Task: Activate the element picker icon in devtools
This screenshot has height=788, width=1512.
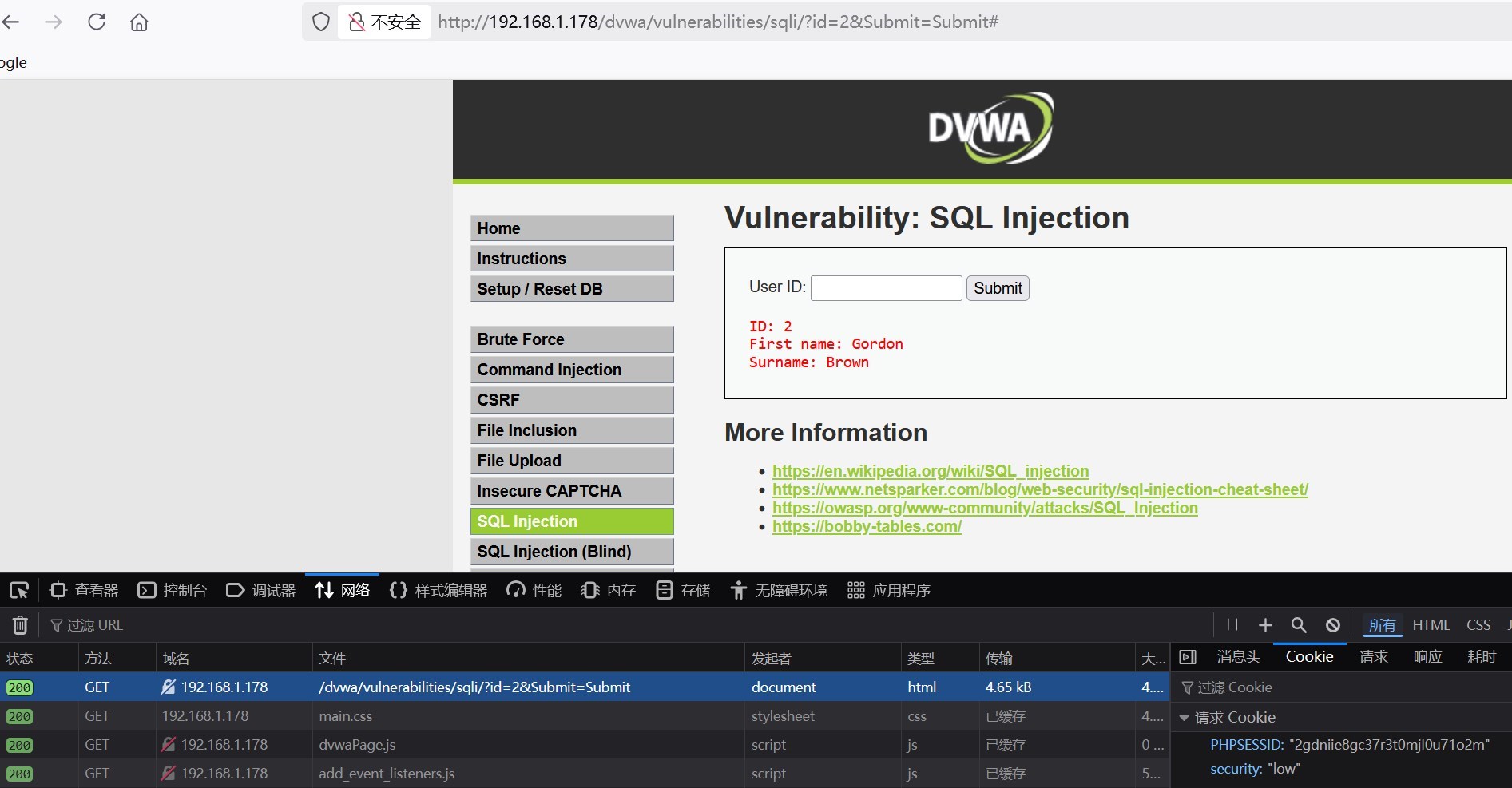Action: click(x=18, y=591)
